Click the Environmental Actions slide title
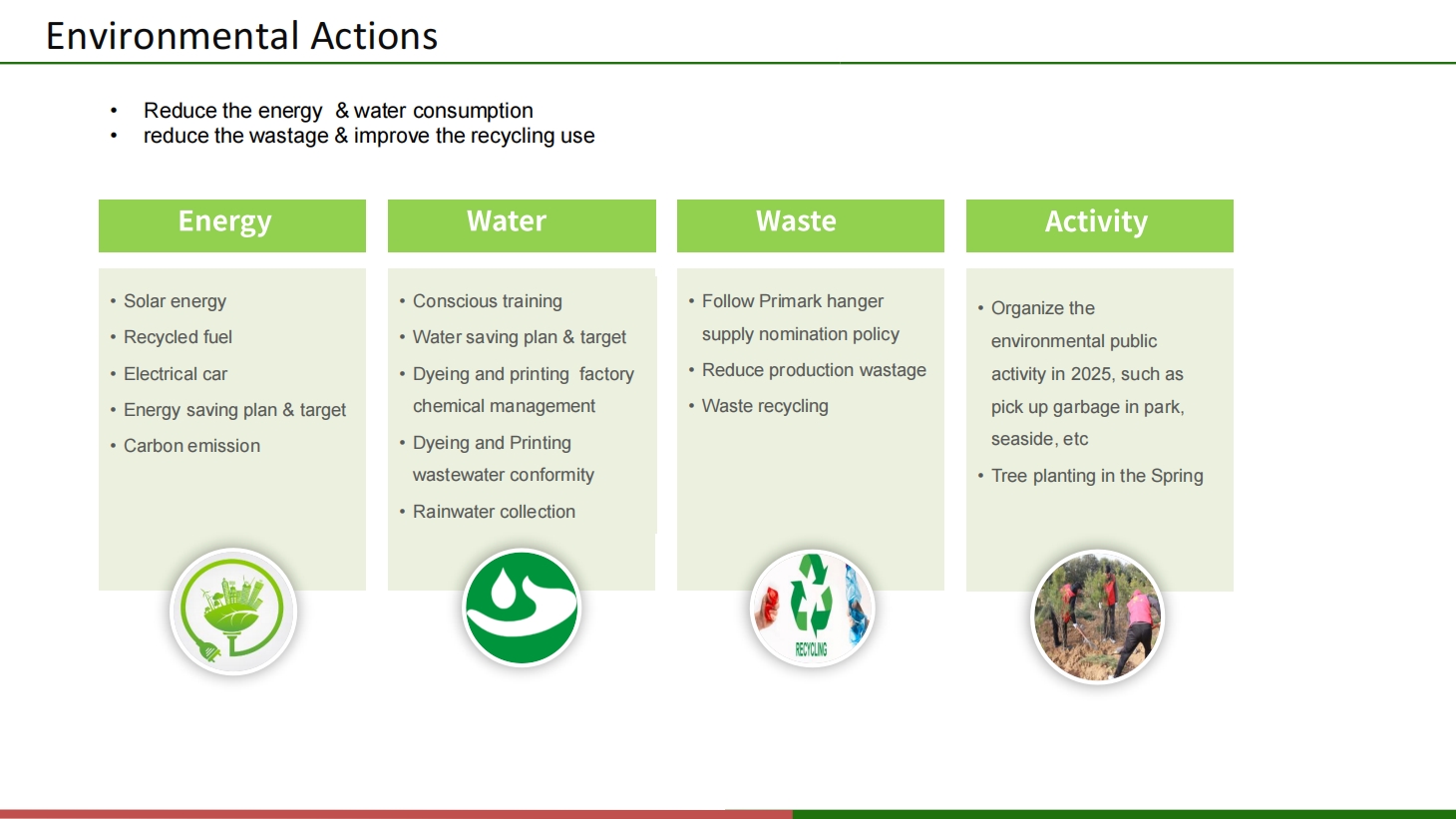Screen dimensions: 1456x819 click(241, 36)
